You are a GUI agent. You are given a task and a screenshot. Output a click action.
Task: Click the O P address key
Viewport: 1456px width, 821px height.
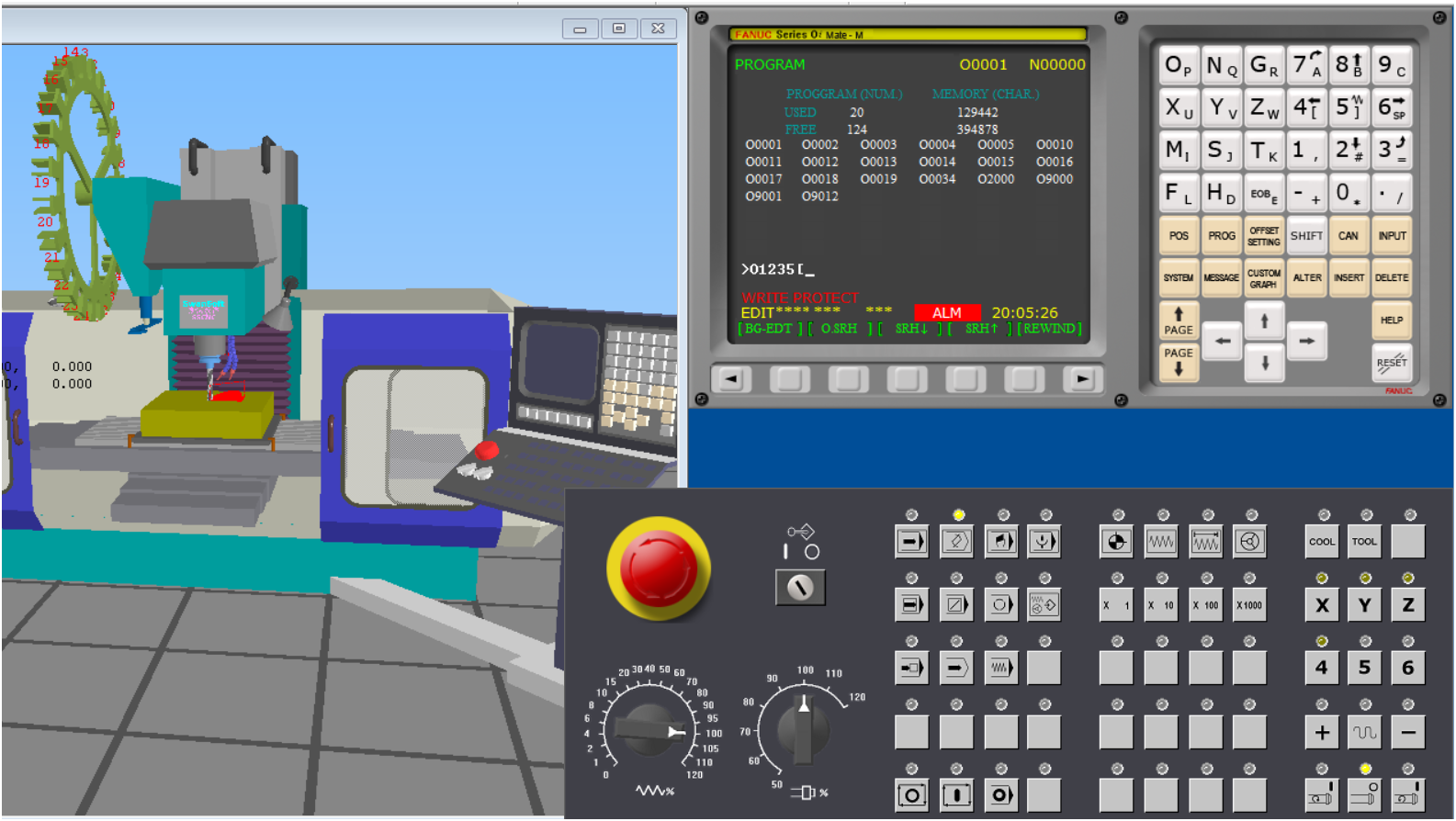pyautogui.click(x=1179, y=66)
